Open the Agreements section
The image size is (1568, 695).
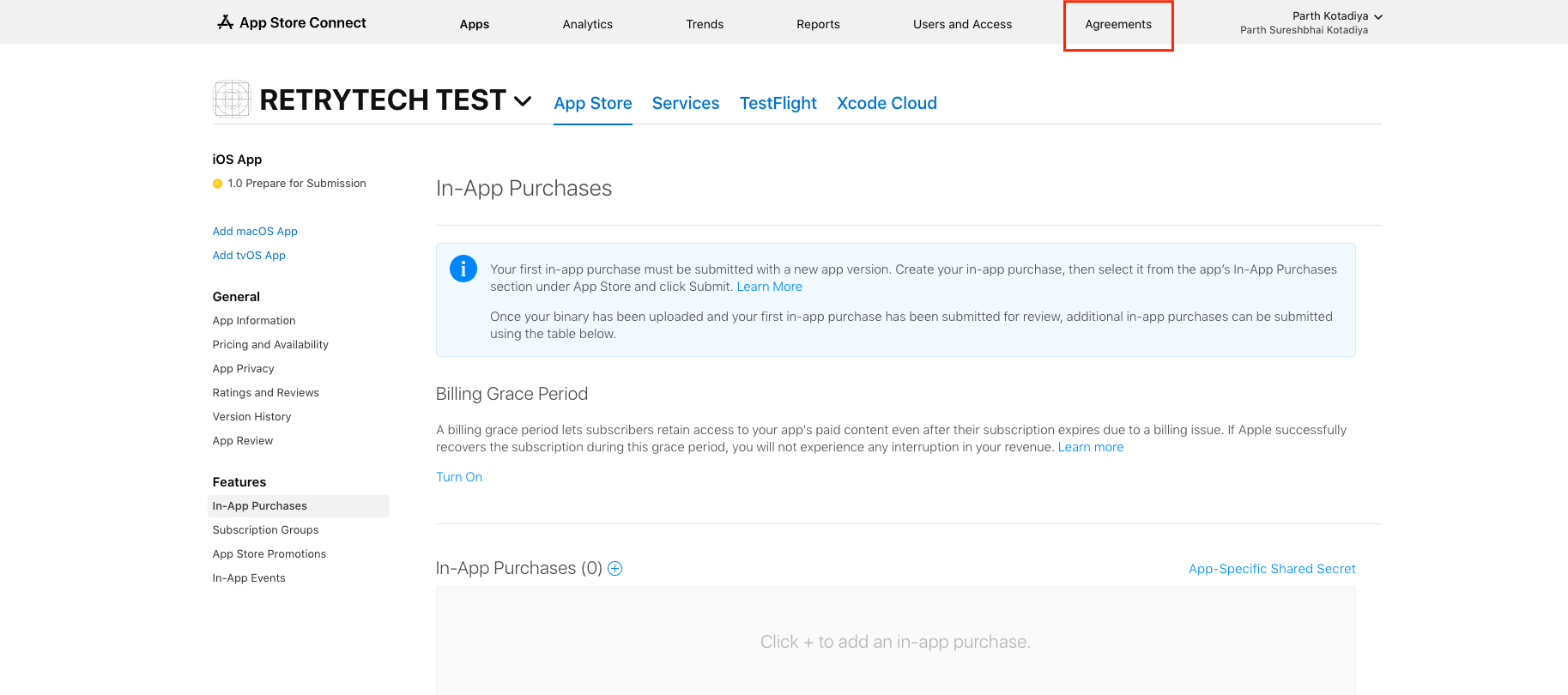(x=1118, y=24)
